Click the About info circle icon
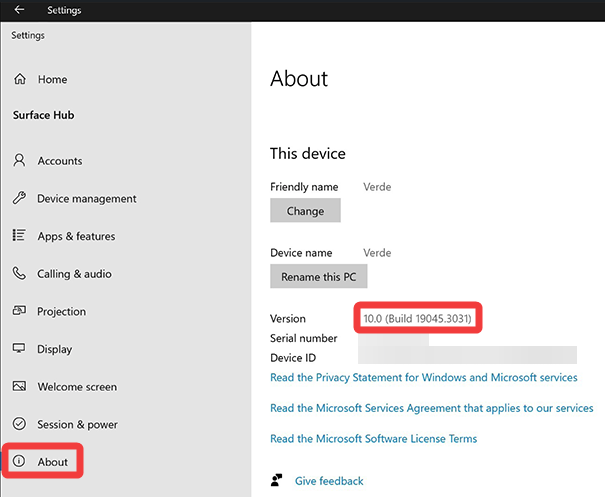Screen dimensions: 605x497 tap(19, 461)
